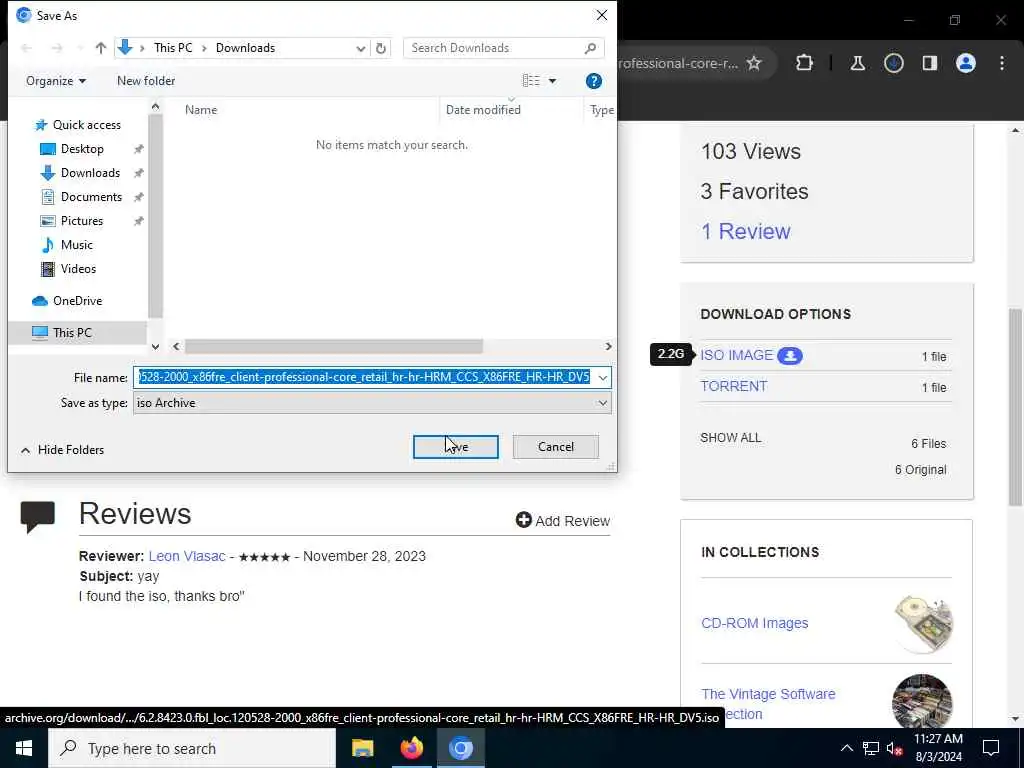Open notification center icon
Viewport: 1024px width, 768px height.
[x=991, y=748]
